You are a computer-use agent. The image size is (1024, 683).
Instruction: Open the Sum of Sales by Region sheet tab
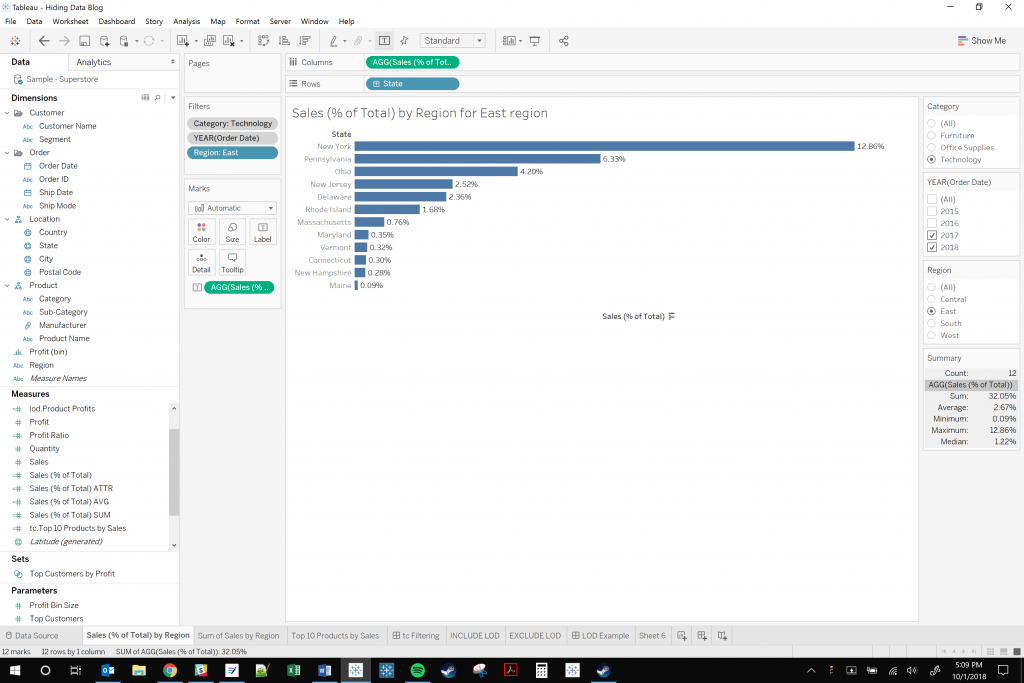tap(238, 635)
